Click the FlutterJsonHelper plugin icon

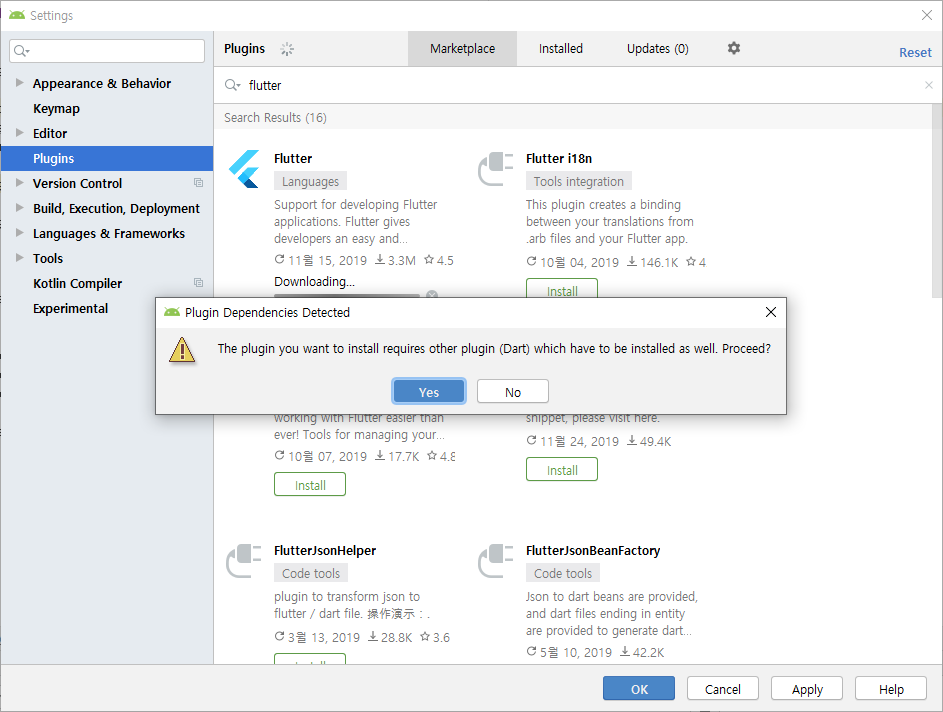[244, 561]
